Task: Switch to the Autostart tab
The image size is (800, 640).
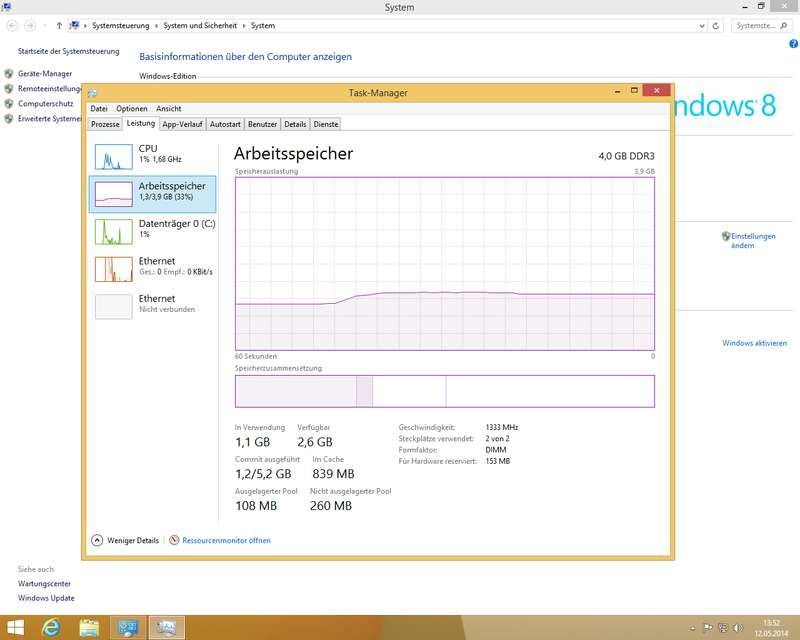Action: tap(225, 124)
